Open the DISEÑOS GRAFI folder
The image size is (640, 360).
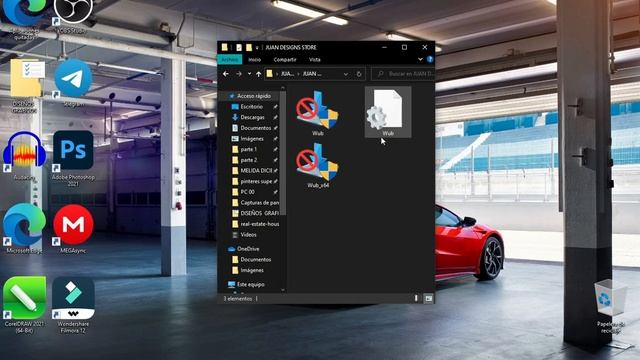click(x=260, y=213)
